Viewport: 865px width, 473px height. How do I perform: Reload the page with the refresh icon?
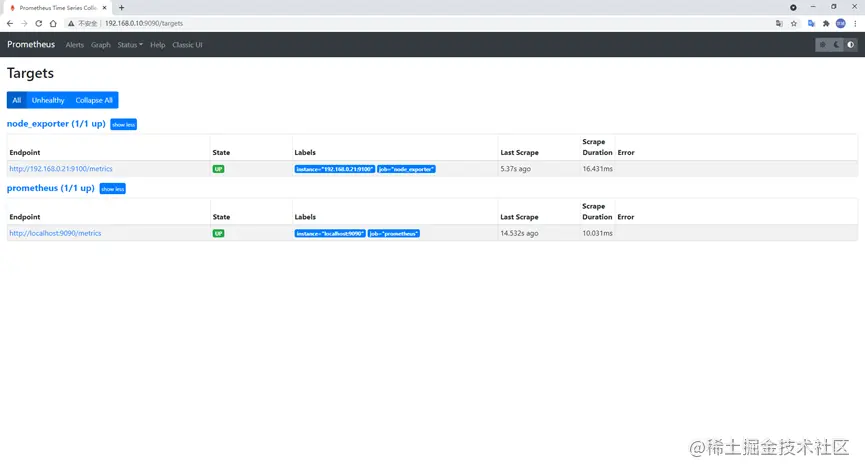coord(39,23)
